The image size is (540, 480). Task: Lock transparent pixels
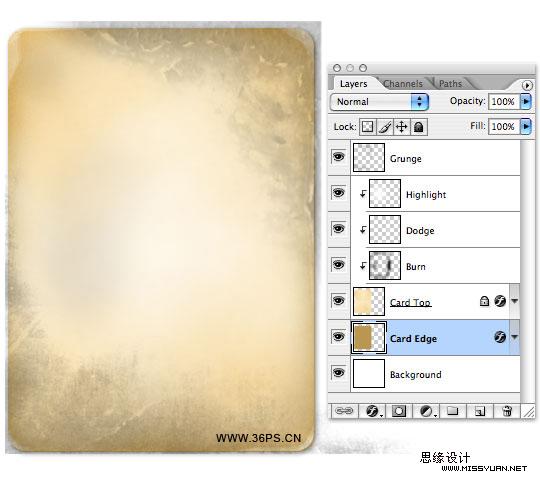pyautogui.click(x=367, y=127)
